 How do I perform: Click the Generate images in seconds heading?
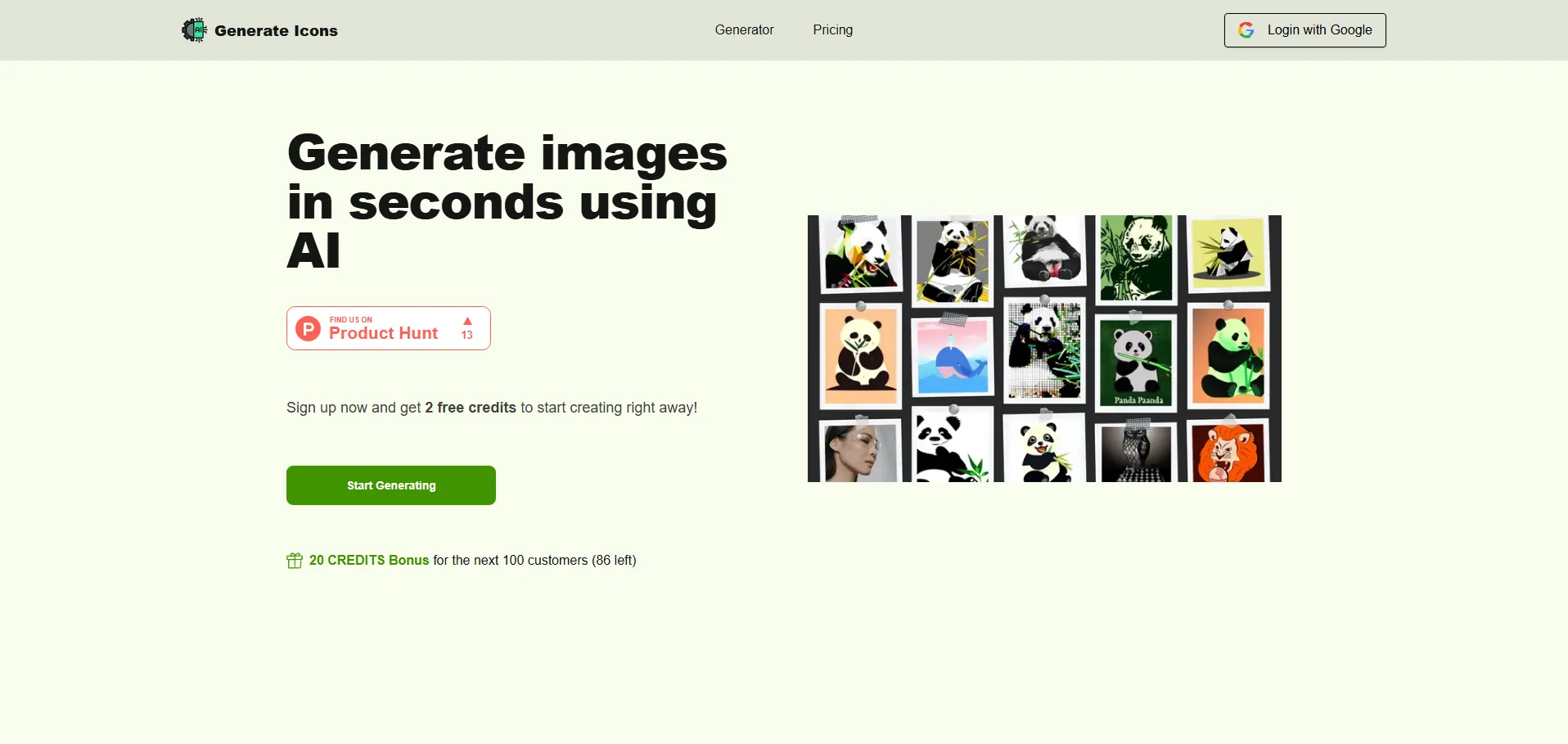pos(507,201)
